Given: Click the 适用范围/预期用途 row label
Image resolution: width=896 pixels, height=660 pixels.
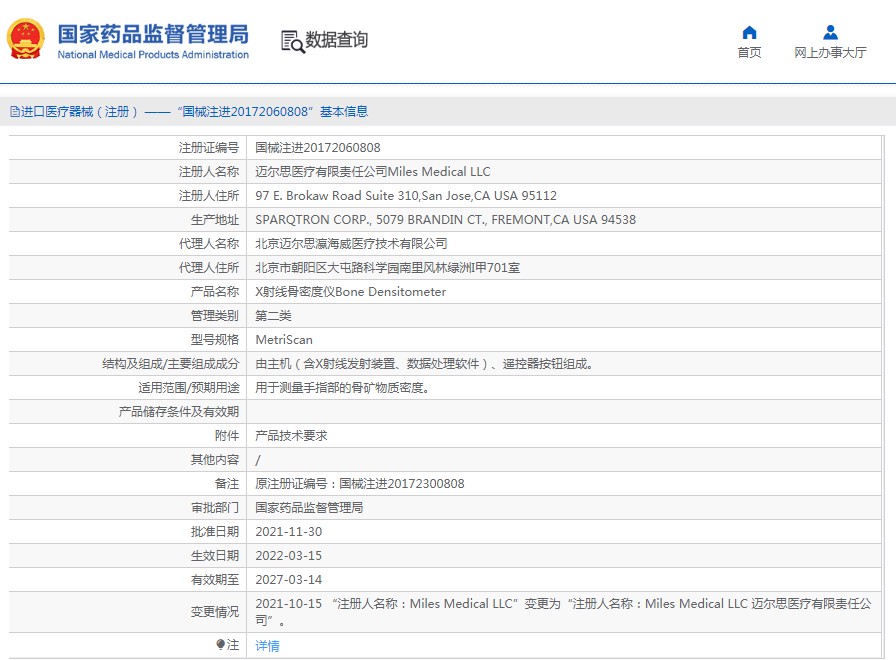Looking at the screenshot, I should (x=189, y=388).
